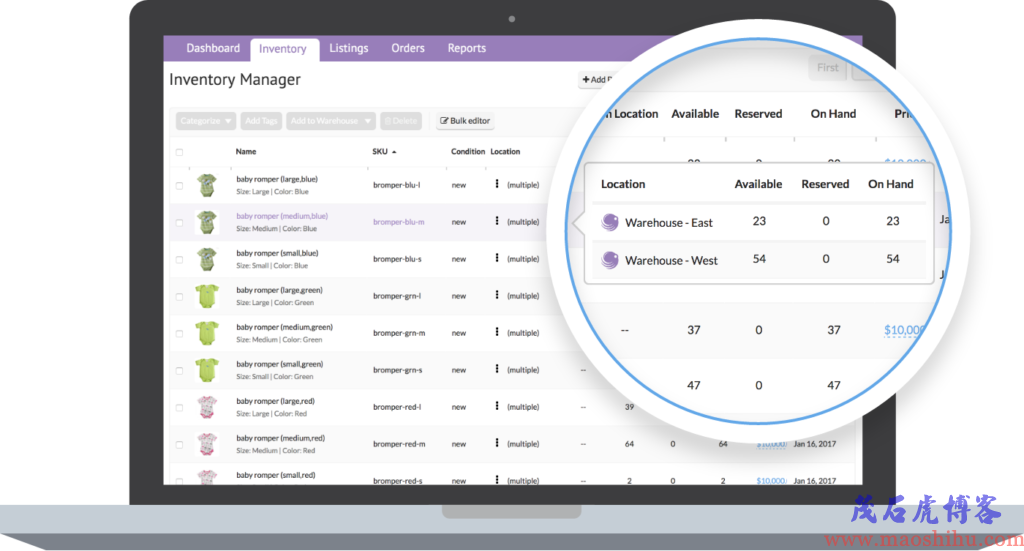Open location details dots for bromper-grn-m
1024x551 pixels.
[497, 332]
